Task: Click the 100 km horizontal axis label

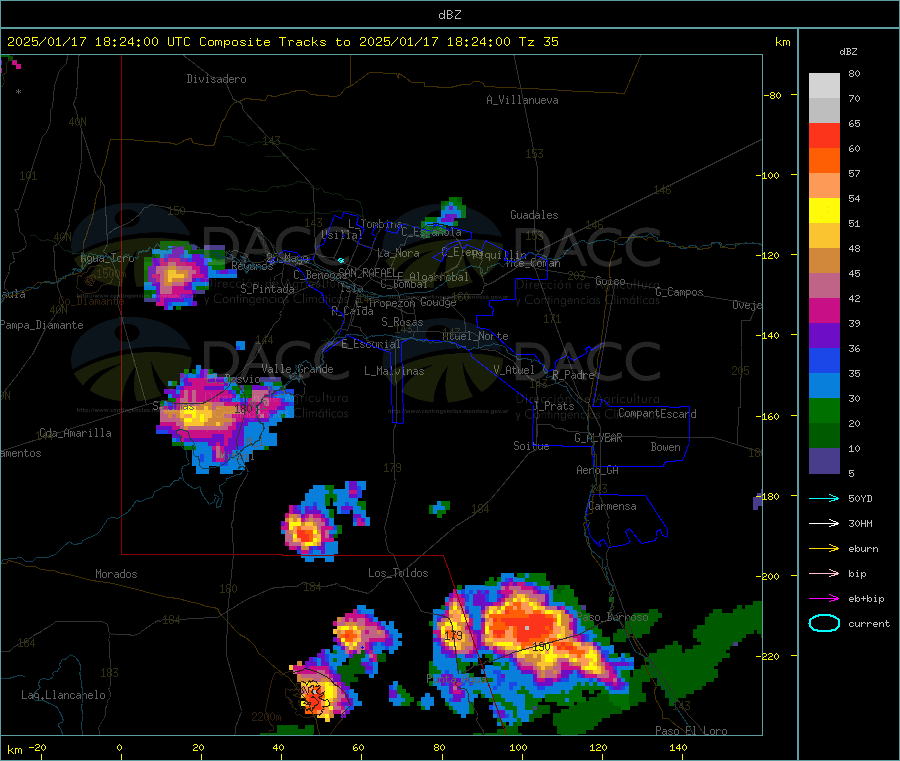Action: (518, 747)
